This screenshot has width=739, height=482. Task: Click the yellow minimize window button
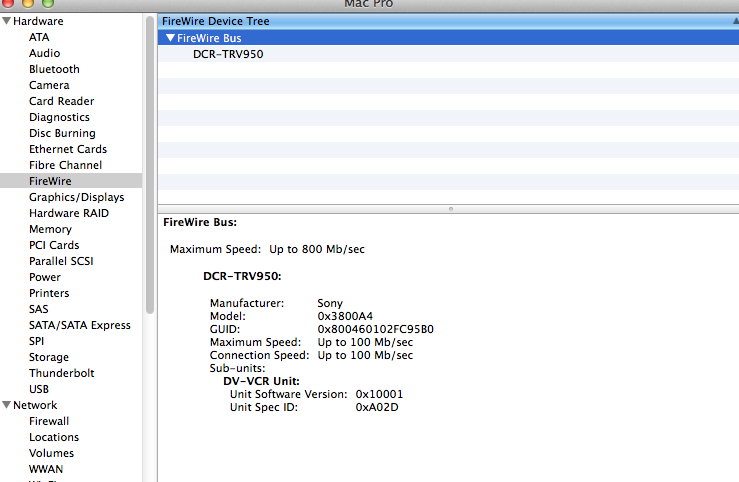click(28, 3)
